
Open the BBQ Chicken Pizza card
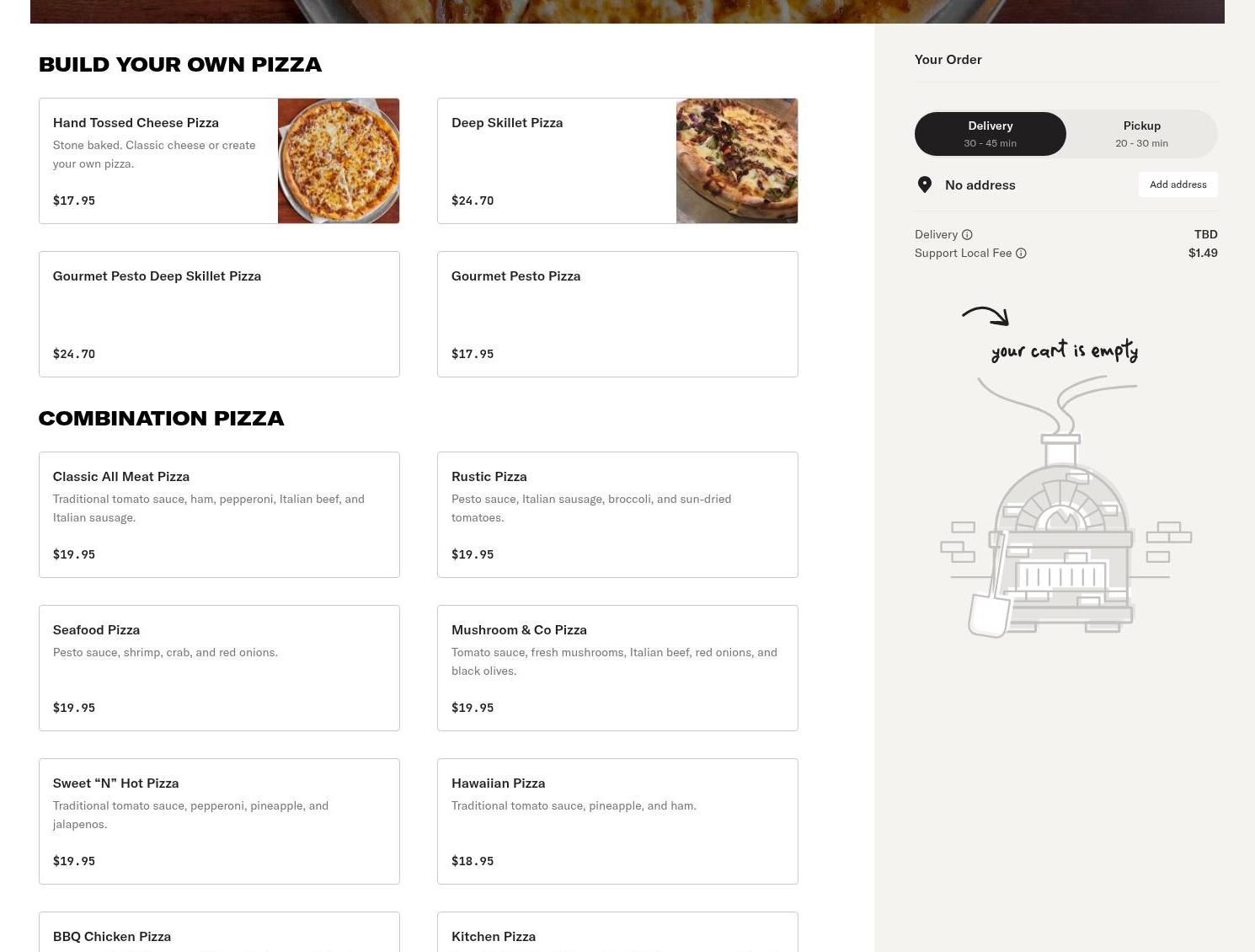pos(219,933)
